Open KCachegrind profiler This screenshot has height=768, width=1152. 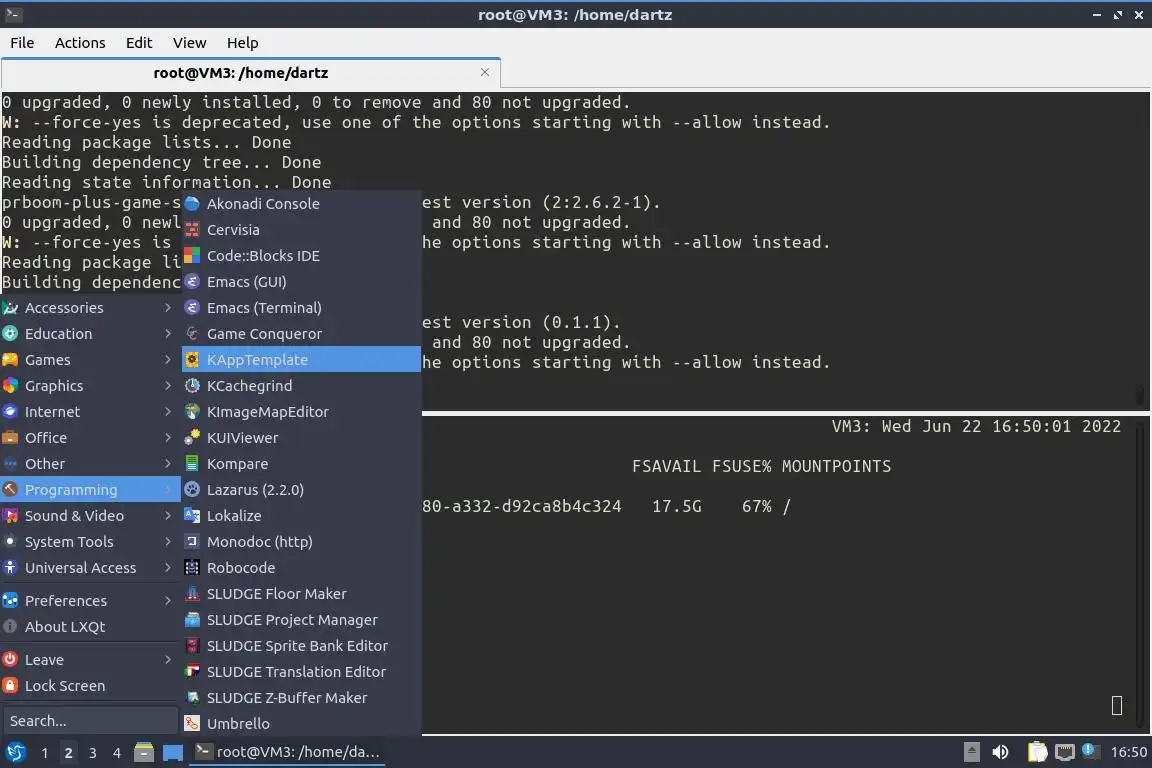coord(301,386)
